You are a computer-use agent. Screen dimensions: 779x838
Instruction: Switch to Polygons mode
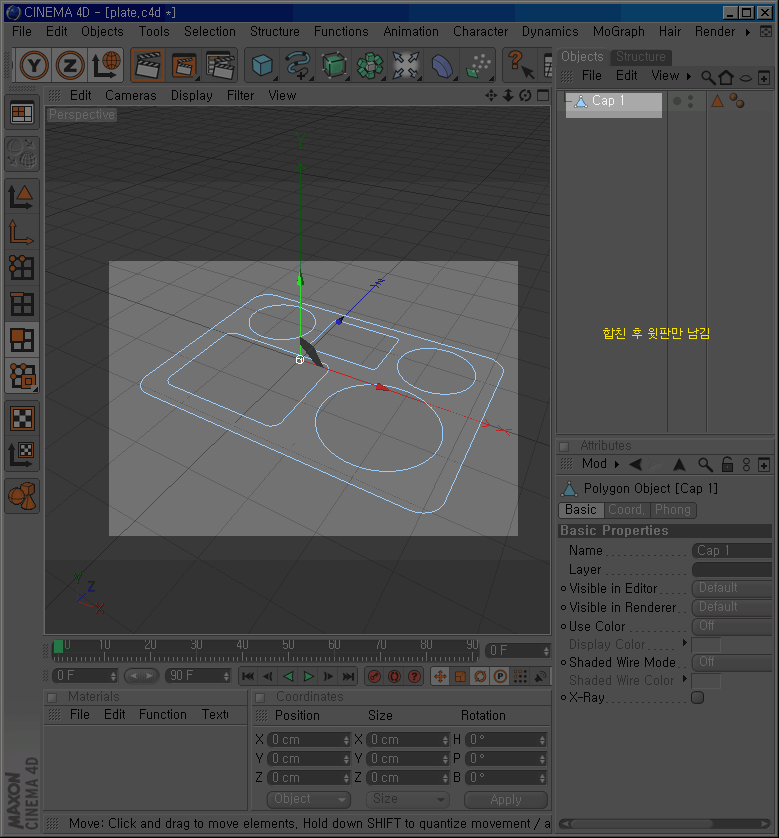pyautogui.click(x=22, y=340)
